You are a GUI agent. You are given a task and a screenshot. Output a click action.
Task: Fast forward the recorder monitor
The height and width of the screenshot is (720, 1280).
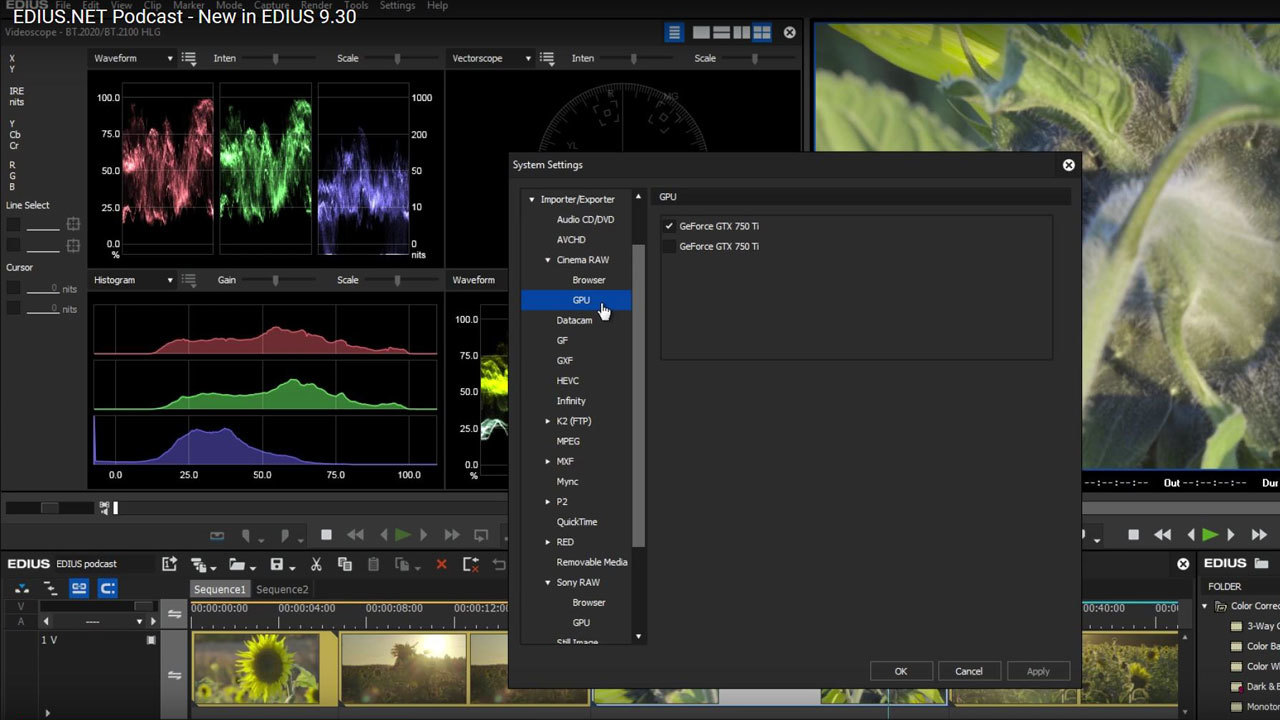tap(1260, 535)
